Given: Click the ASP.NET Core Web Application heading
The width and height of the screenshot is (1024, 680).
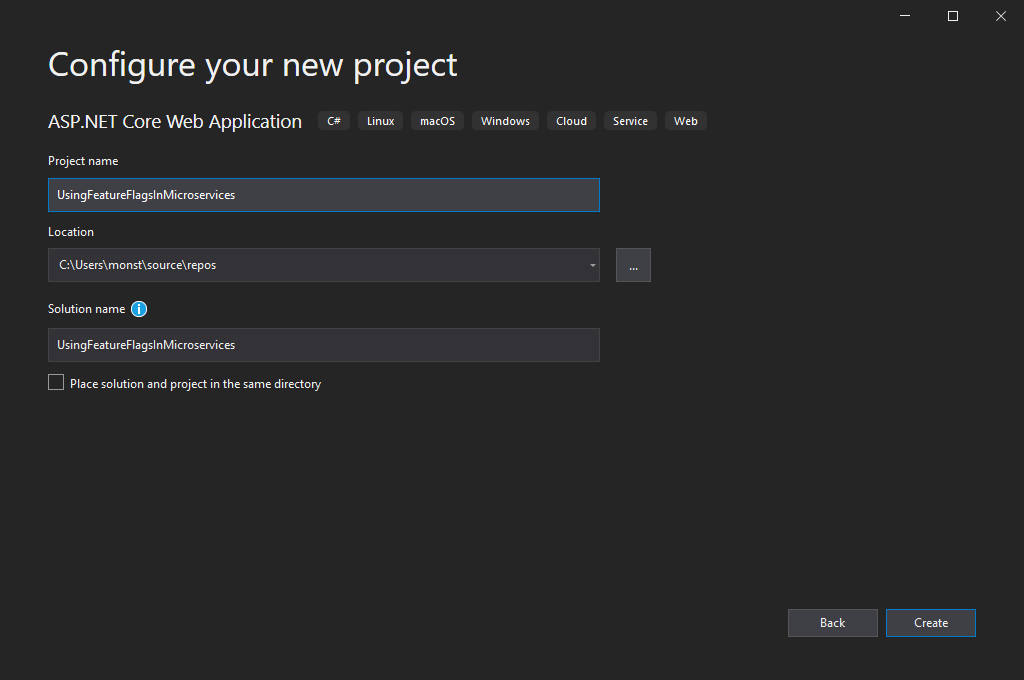Looking at the screenshot, I should coord(175,122).
